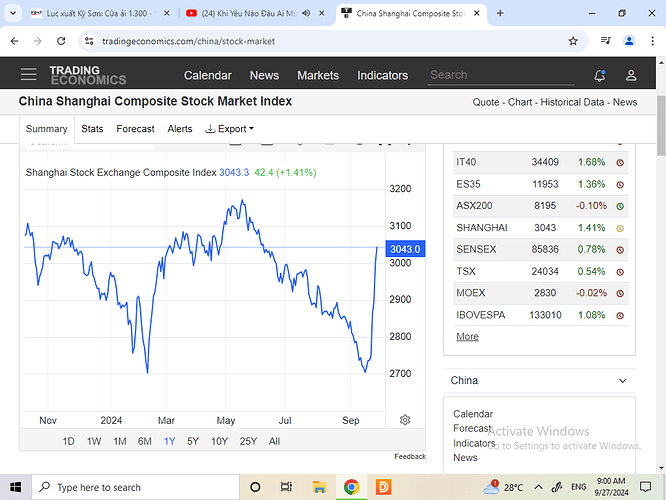This screenshot has width=666, height=500.
Task: Go back to previous page
Action: [x=14, y=41]
